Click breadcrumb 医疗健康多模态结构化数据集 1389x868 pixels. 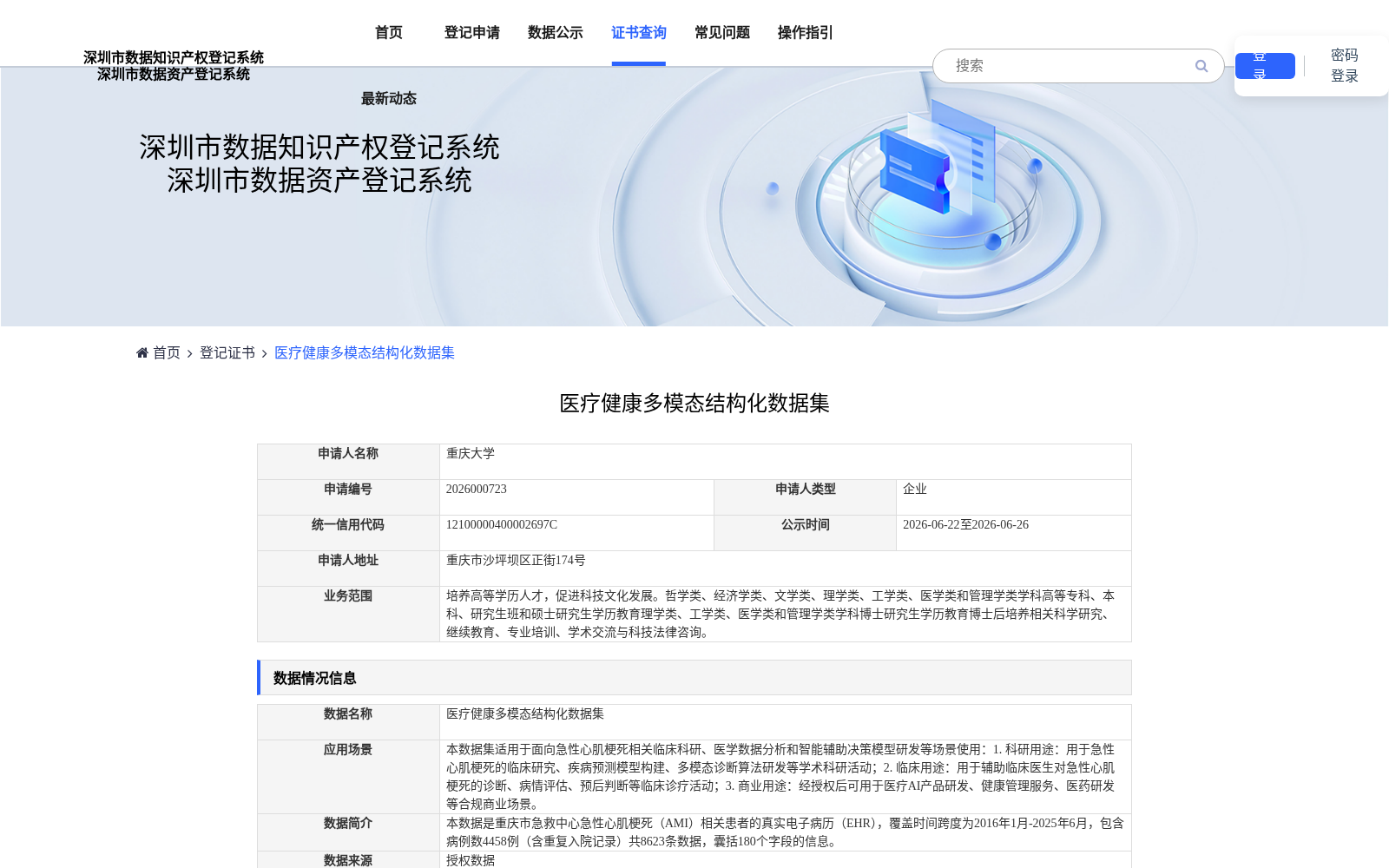click(365, 352)
